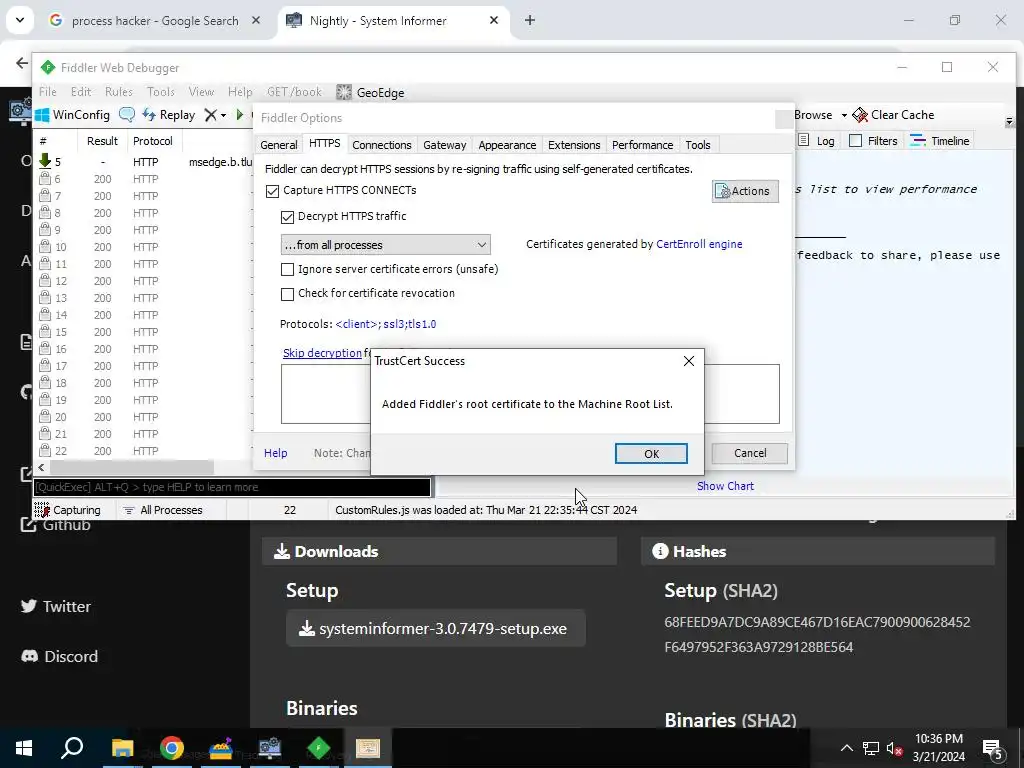This screenshot has height=768, width=1024.
Task: Click the Skip decryption link
Action: pyautogui.click(x=322, y=353)
